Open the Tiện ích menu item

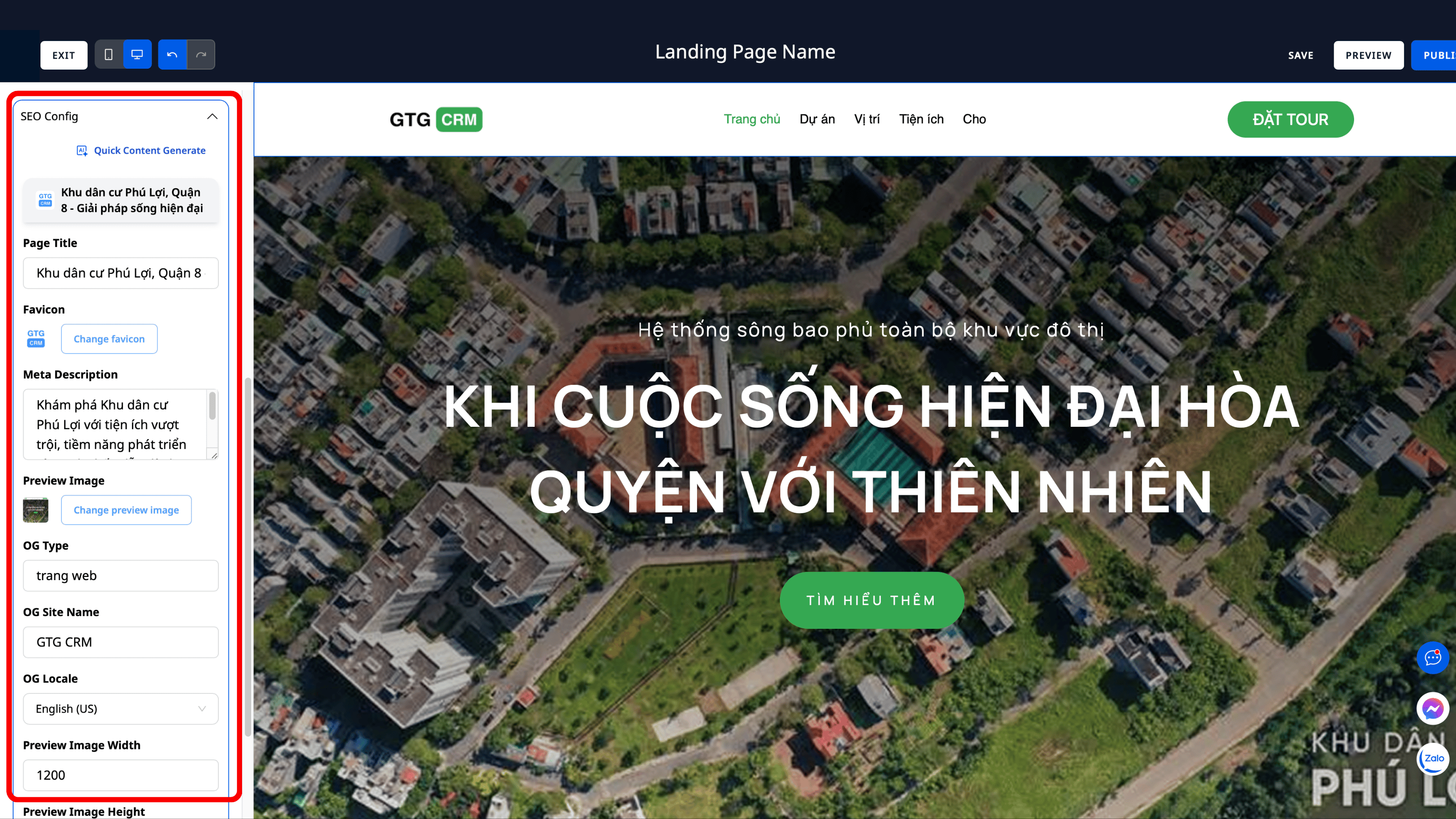point(921,119)
